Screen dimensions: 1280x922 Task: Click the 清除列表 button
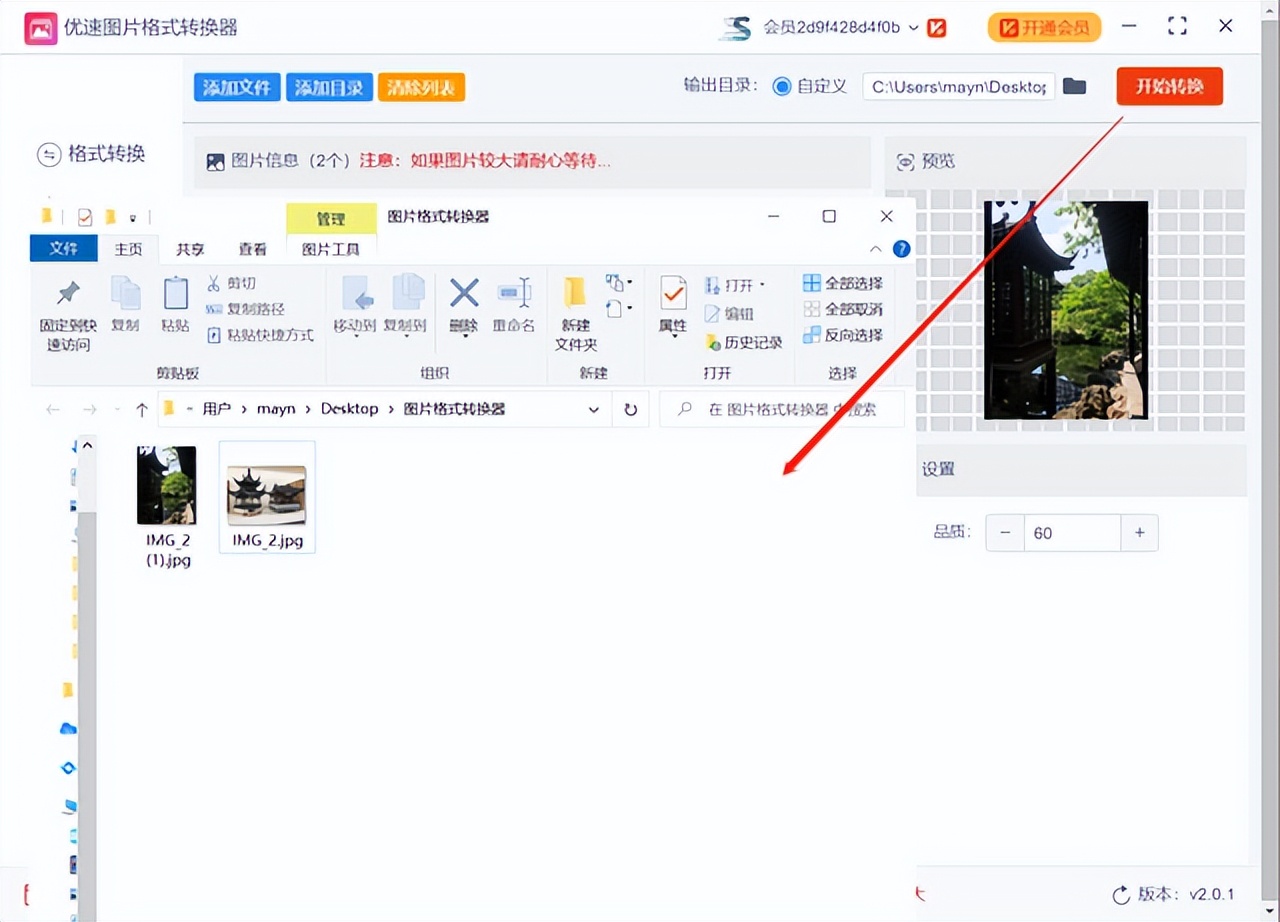pos(421,87)
